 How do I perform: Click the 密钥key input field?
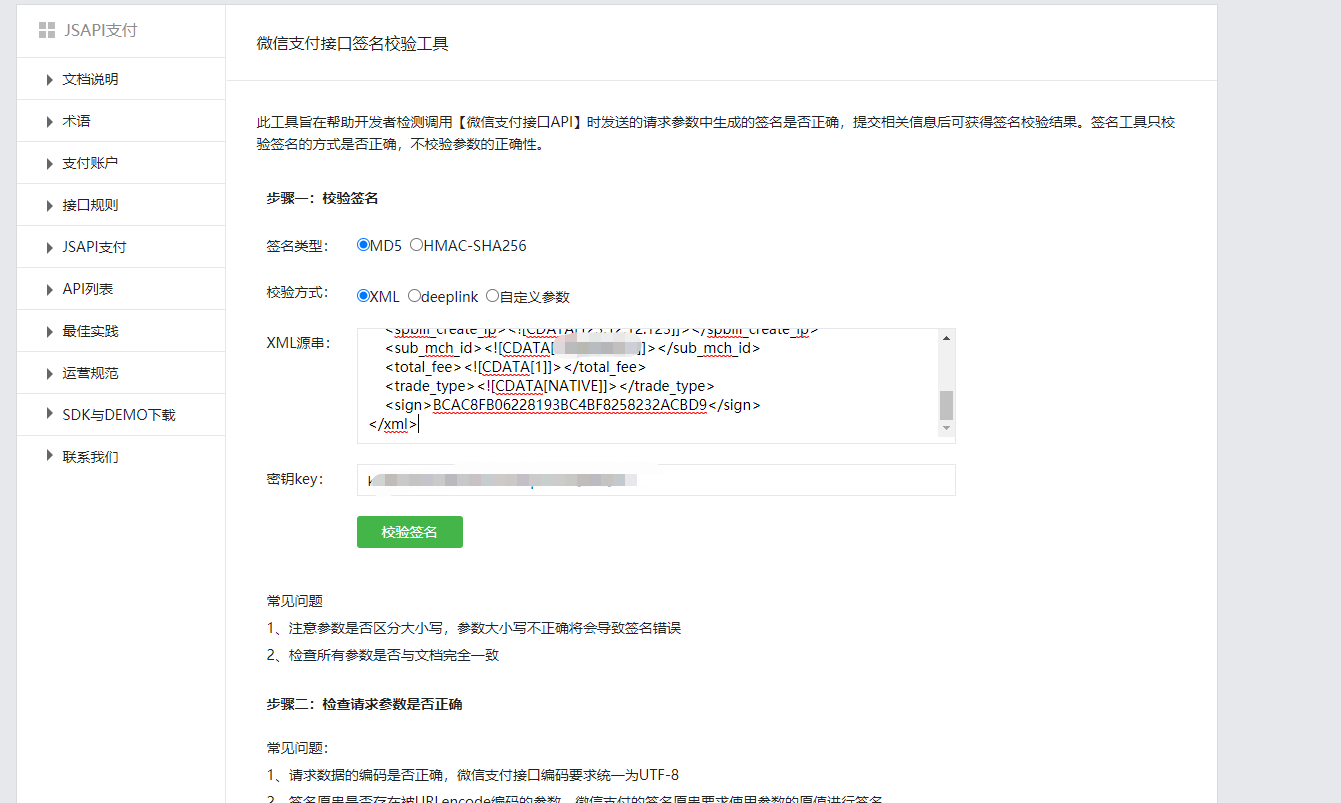coord(656,480)
